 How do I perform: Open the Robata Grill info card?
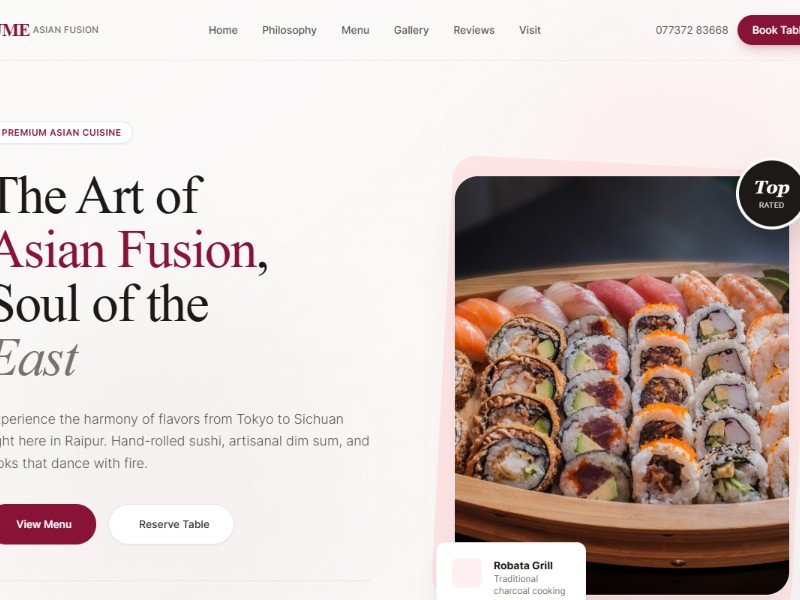[511, 571]
